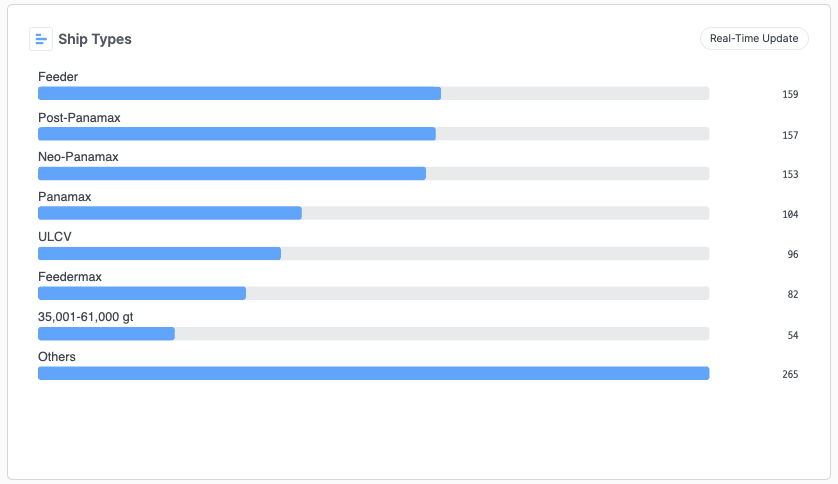Click the Panamax count value 104
Image resolution: width=838 pixels, height=484 pixels.
tap(790, 215)
